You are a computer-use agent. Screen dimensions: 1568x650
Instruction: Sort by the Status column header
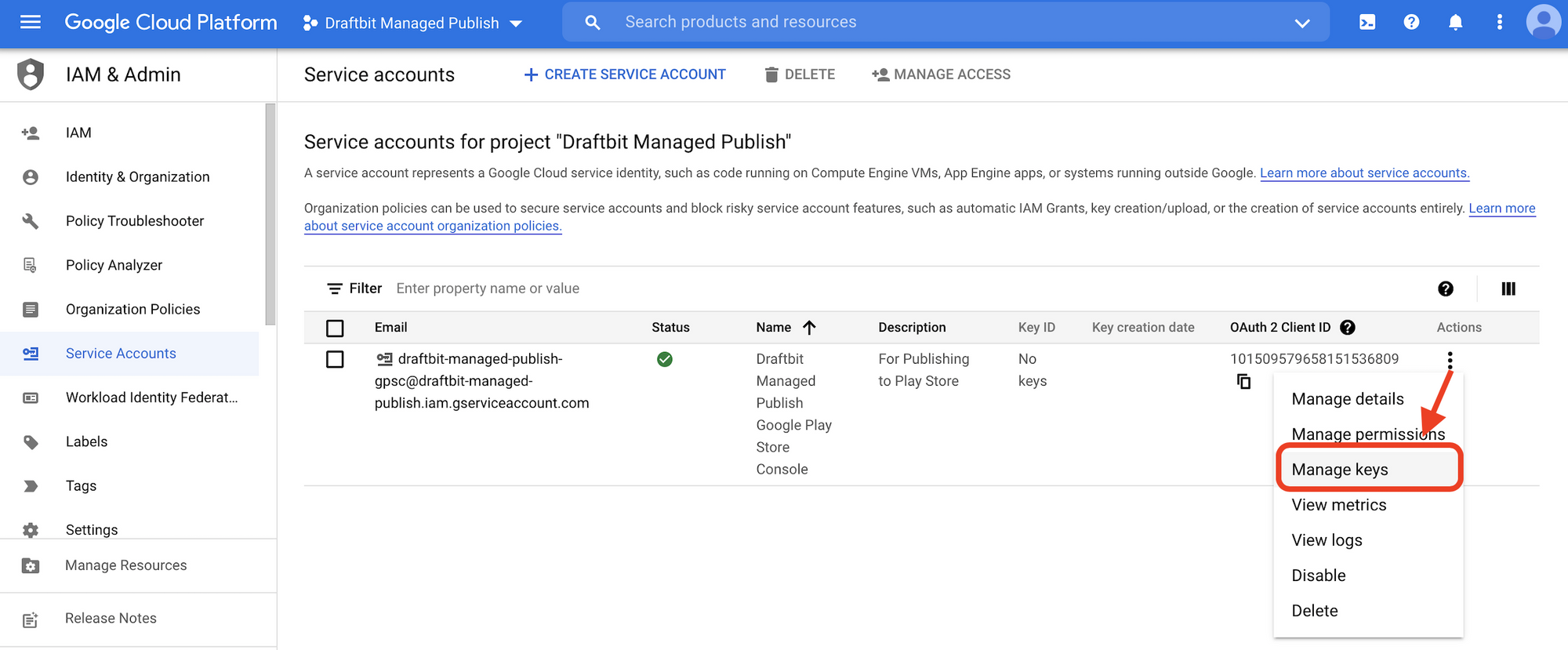click(670, 328)
